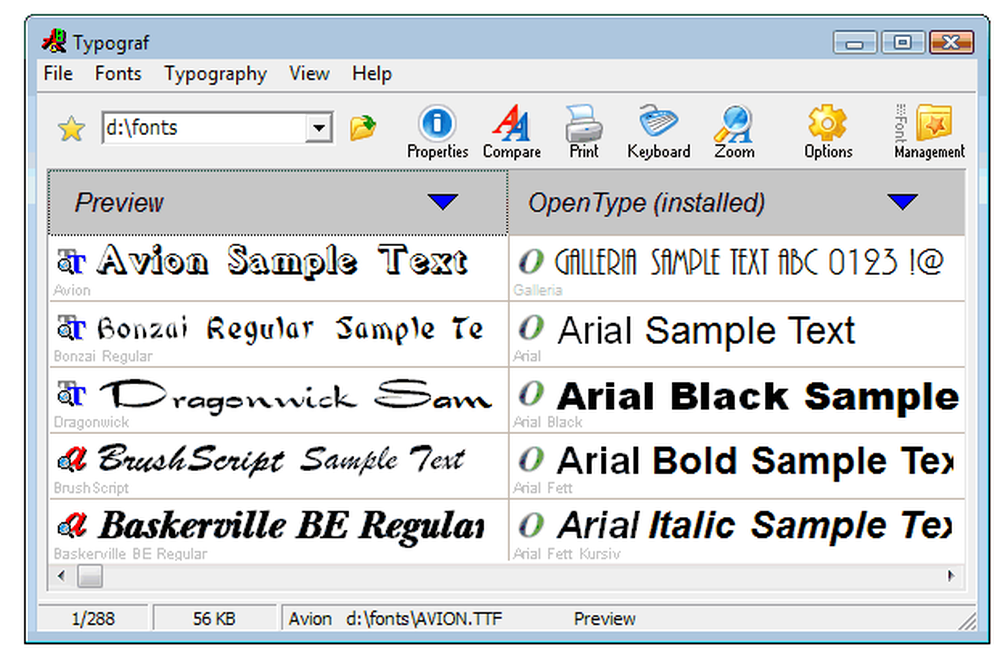Click the yellow star favorites icon

tap(71, 129)
